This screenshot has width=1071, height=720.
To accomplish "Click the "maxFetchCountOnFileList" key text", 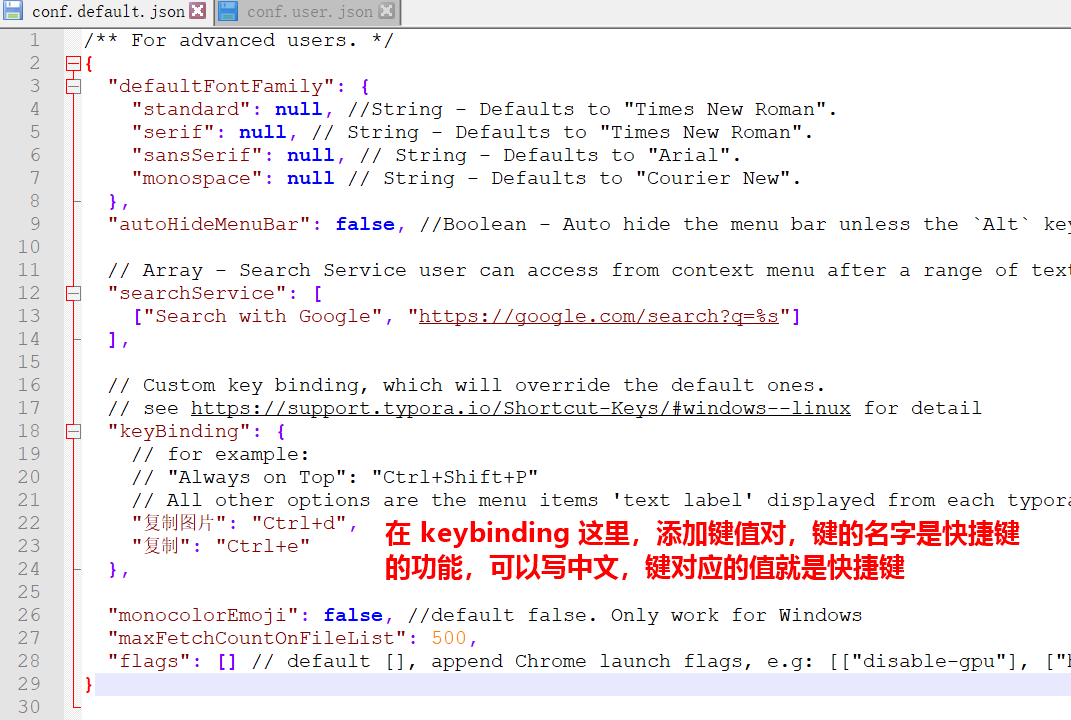I will point(257,638).
